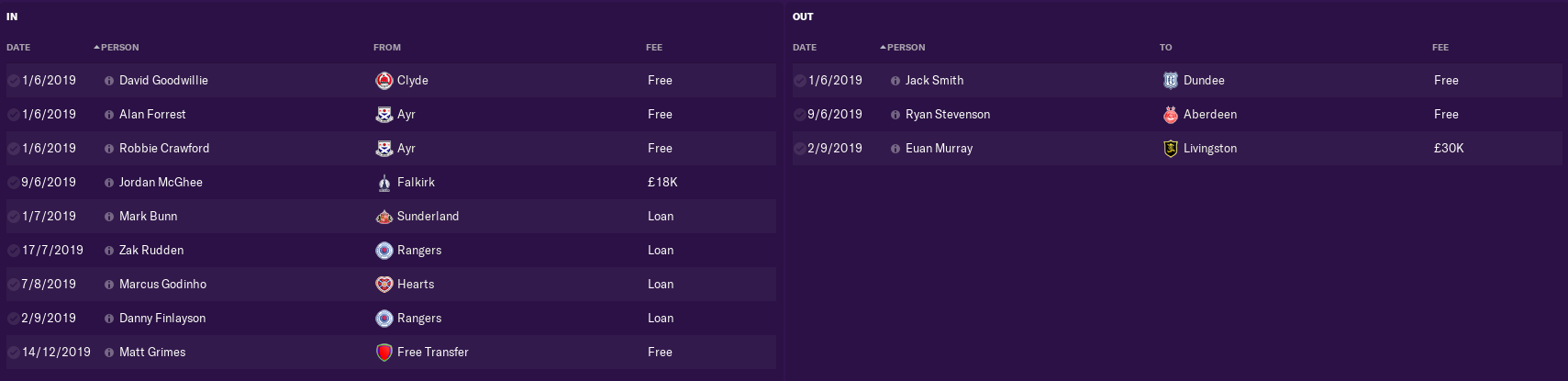The image size is (1568, 381).
Task: Sort incoming transfers by Person column
Action: click(117, 47)
